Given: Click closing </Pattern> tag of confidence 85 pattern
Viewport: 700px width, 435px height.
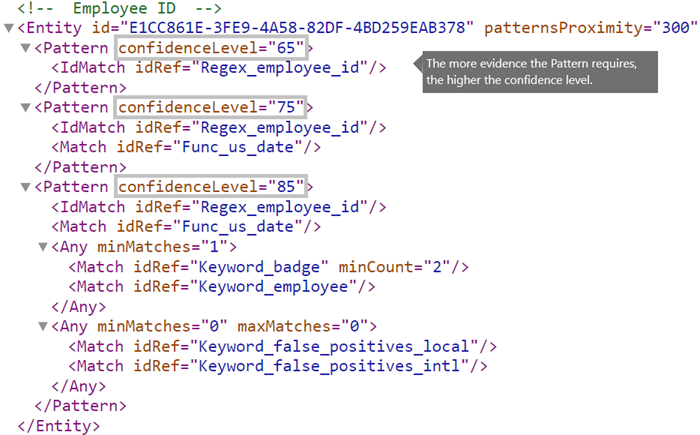Looking at the screenshot, I should 80,406.
